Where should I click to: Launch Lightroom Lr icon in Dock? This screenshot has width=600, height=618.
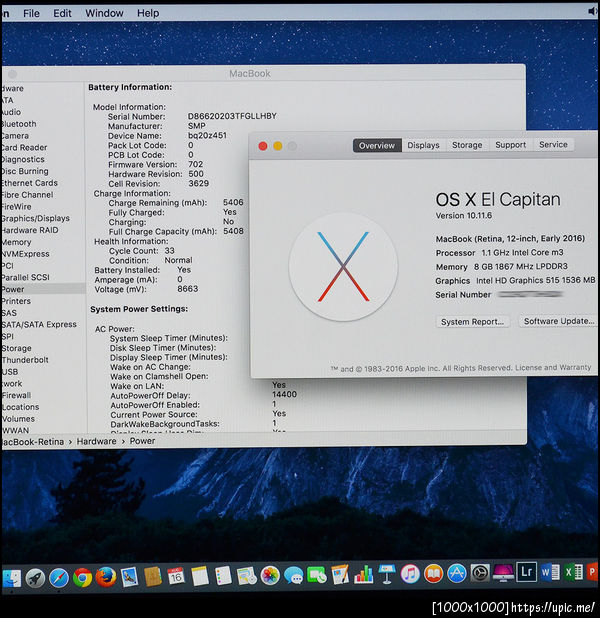tap(527, 571)
